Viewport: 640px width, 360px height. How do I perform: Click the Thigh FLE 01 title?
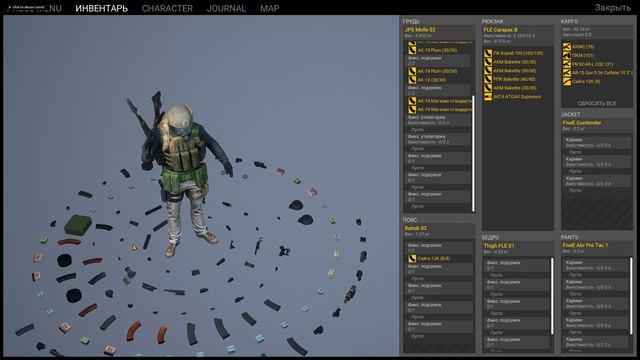tap(499, 246)
